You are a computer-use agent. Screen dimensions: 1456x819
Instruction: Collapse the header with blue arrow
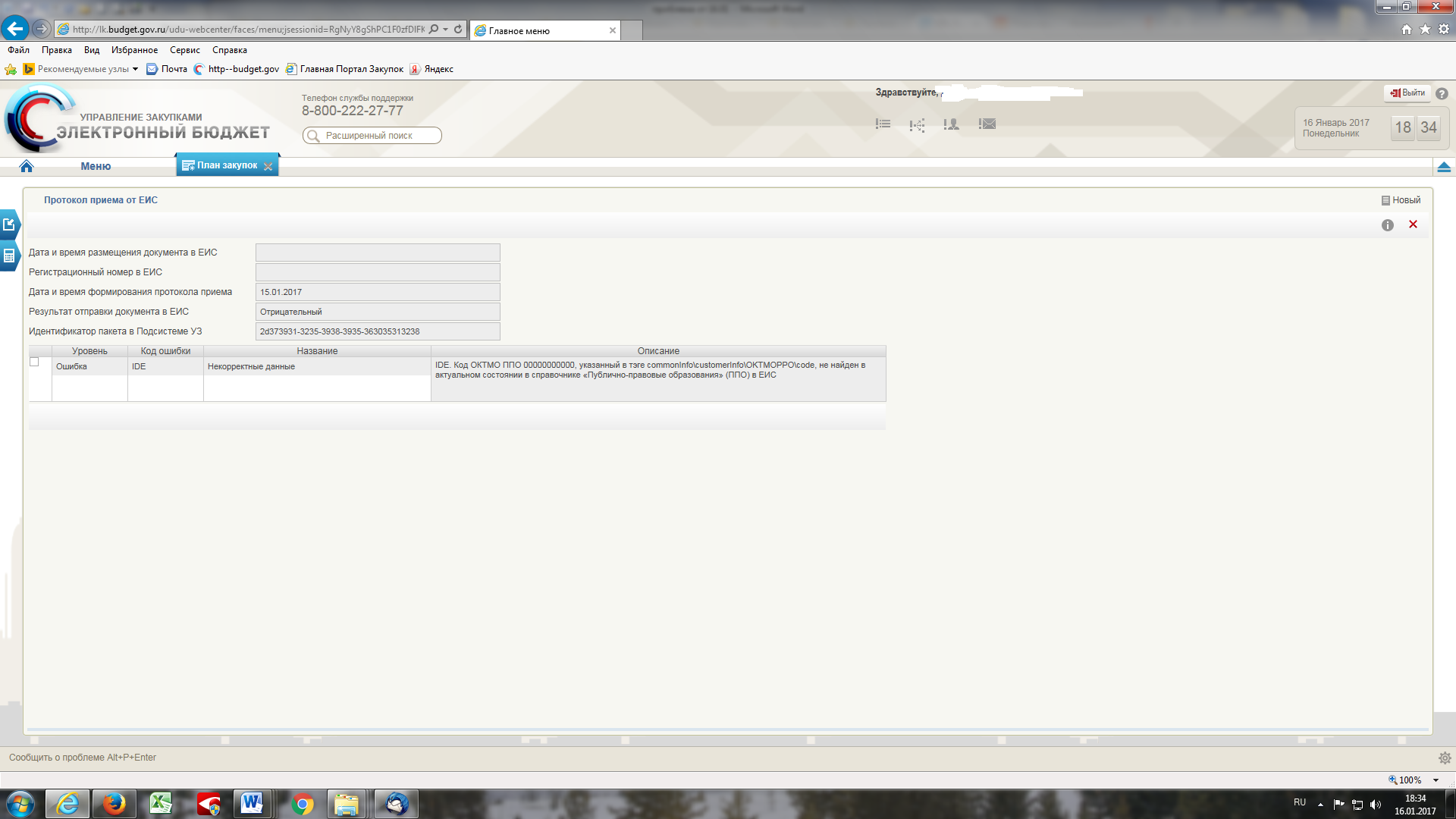pyautogui.click(x=1444, y=167)
